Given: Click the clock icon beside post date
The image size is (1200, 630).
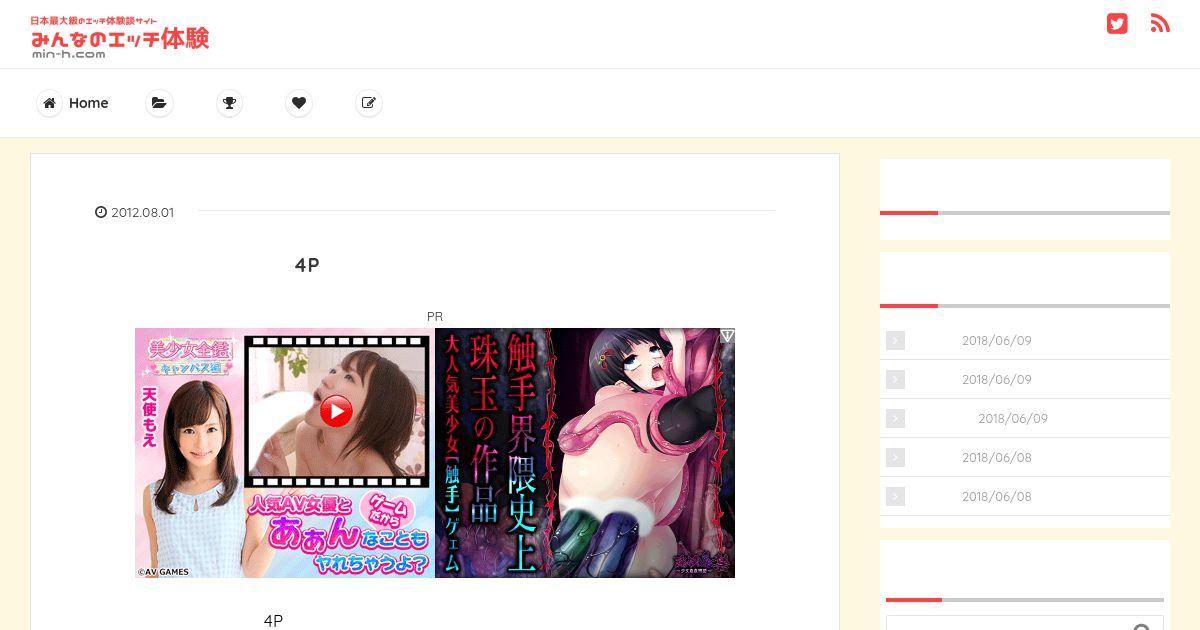Looking at the screenshot, I should (x=100, y=212).
